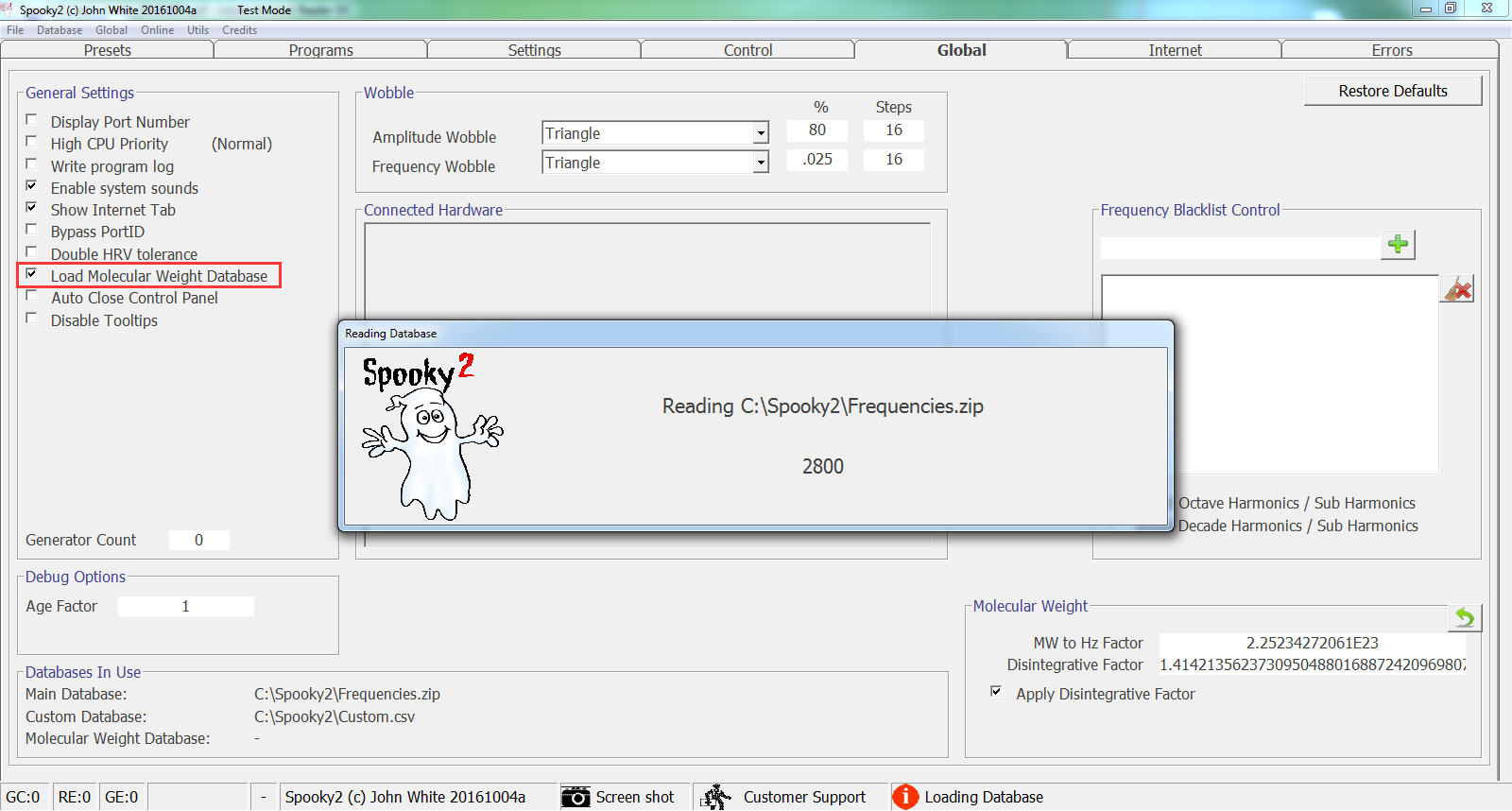Click the Reading Database dialog title bar
The width and height of the screenshot is (1512, 811).
coord(756,334)
